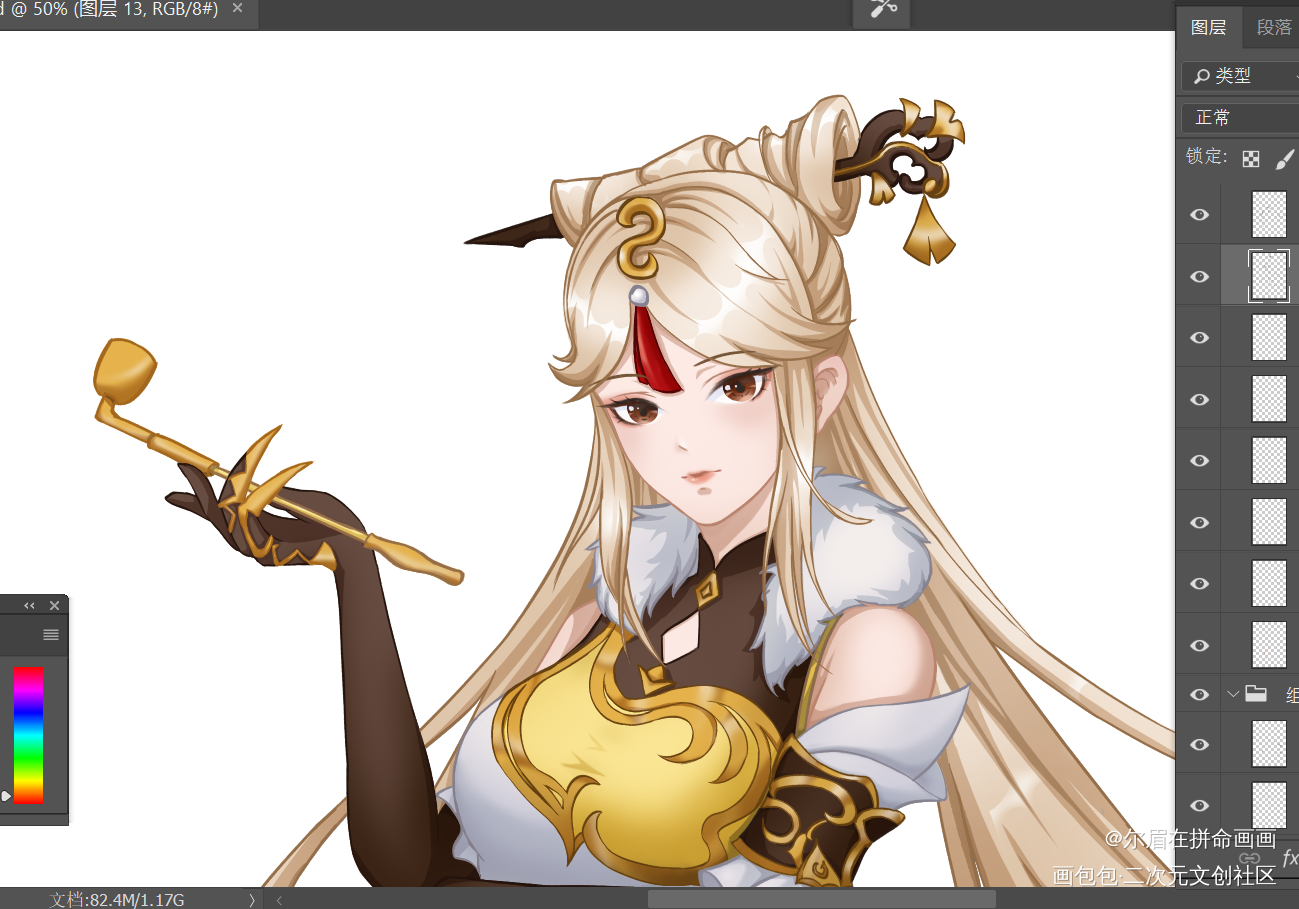Click the folder icon of the layer group
Screen dimensions: 1299x909
(1255, 694)
